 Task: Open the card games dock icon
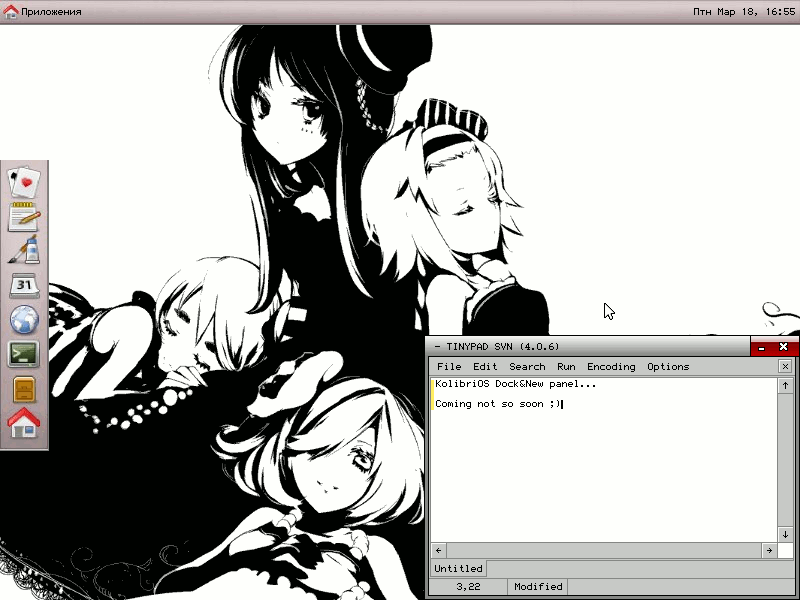click(x=24, y=182)
